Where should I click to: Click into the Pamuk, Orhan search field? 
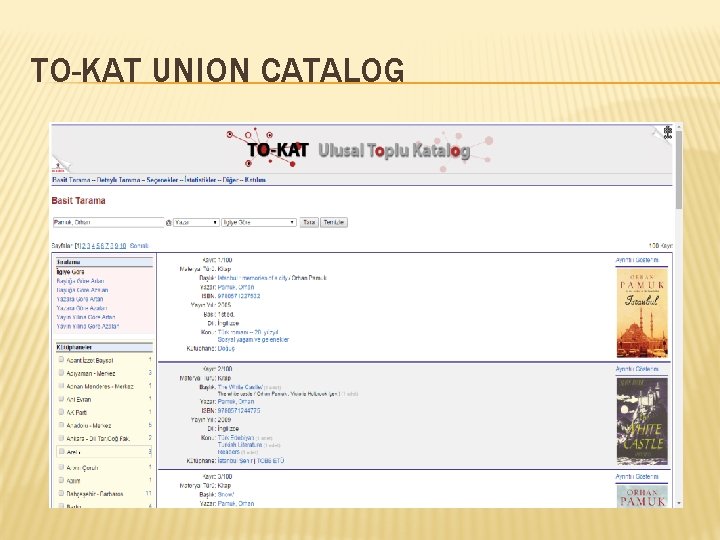click(x=108, y=222)
